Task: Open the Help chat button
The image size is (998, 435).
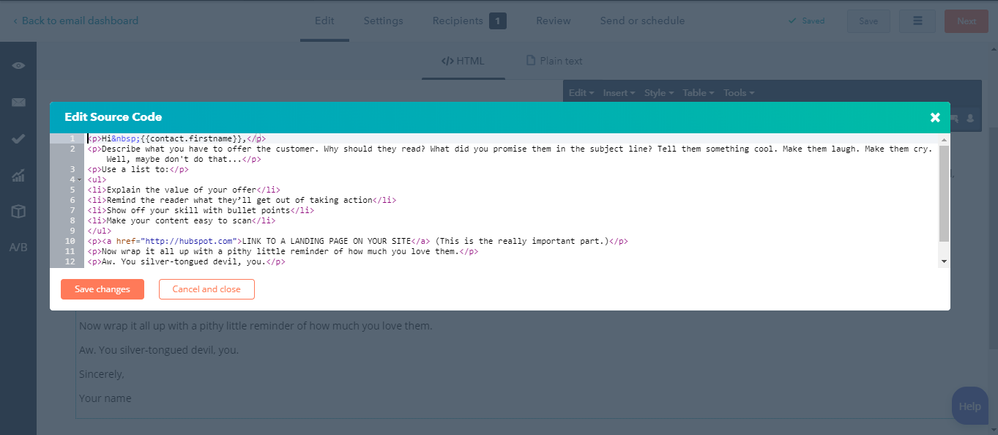Action: pyautogui.click(x=969, y=406)
